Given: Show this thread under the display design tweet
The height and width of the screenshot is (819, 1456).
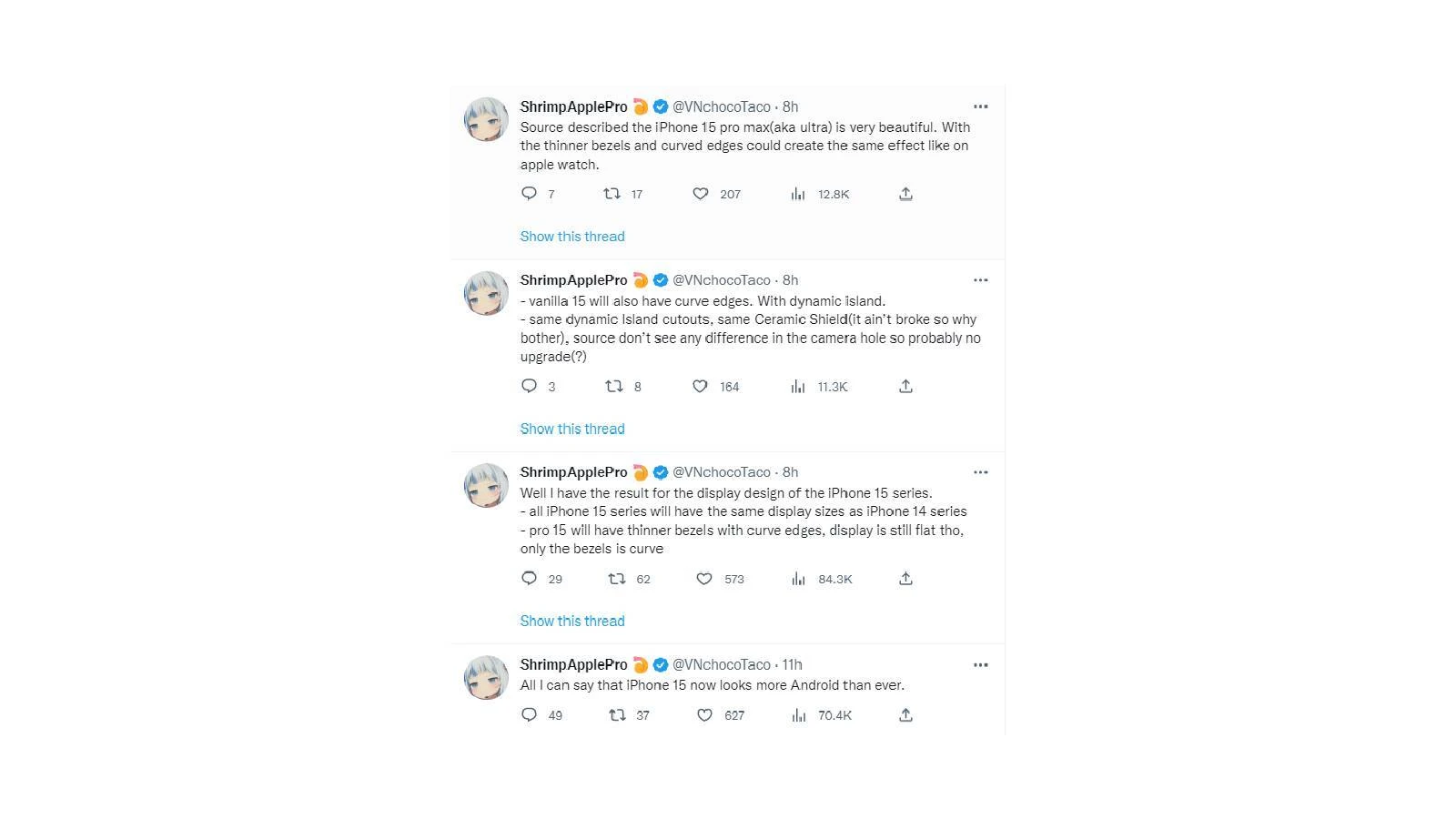Looking at the screenshot, I should pyautogui.click(x=572, y=621).
